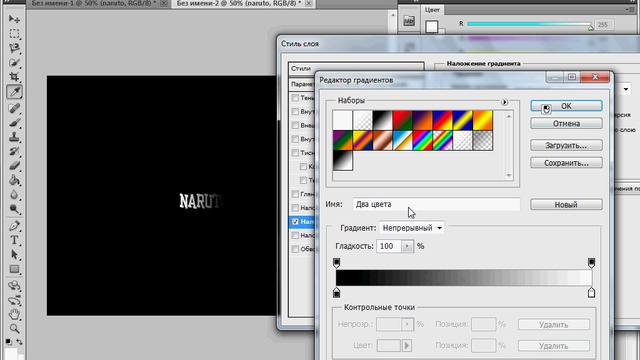640x360 pixels.
Task: Click the 'Загрузить...' button
Action: click(x=566, y=145)
